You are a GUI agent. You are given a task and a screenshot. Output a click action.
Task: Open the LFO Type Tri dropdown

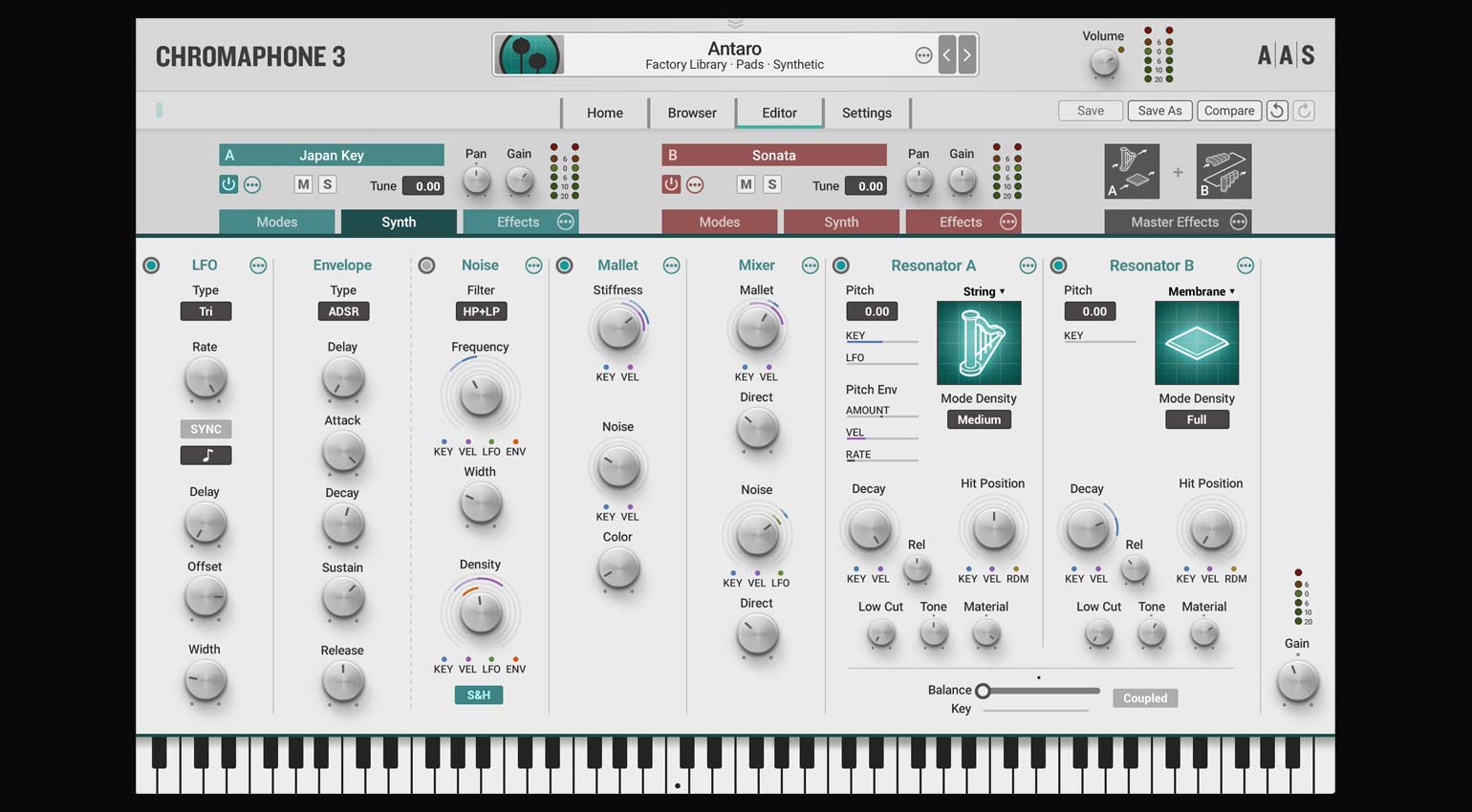point(206,311)
